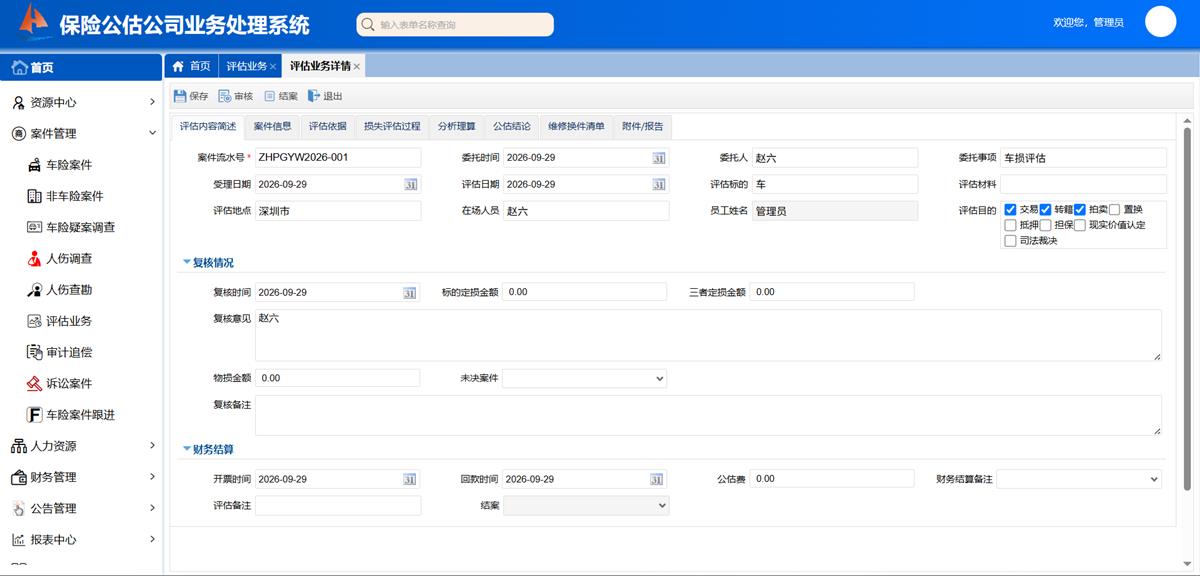
Task: Open calendar picker for 受理日期
Action: (410, 184)
